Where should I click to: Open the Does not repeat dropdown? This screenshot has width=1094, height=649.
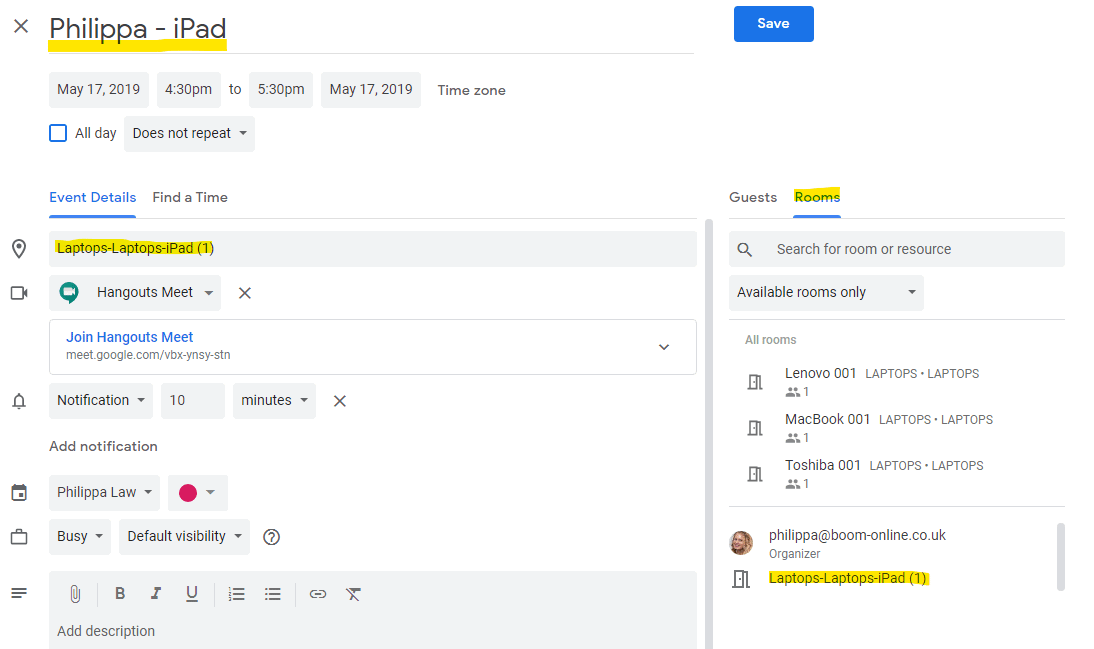point(189,133)
